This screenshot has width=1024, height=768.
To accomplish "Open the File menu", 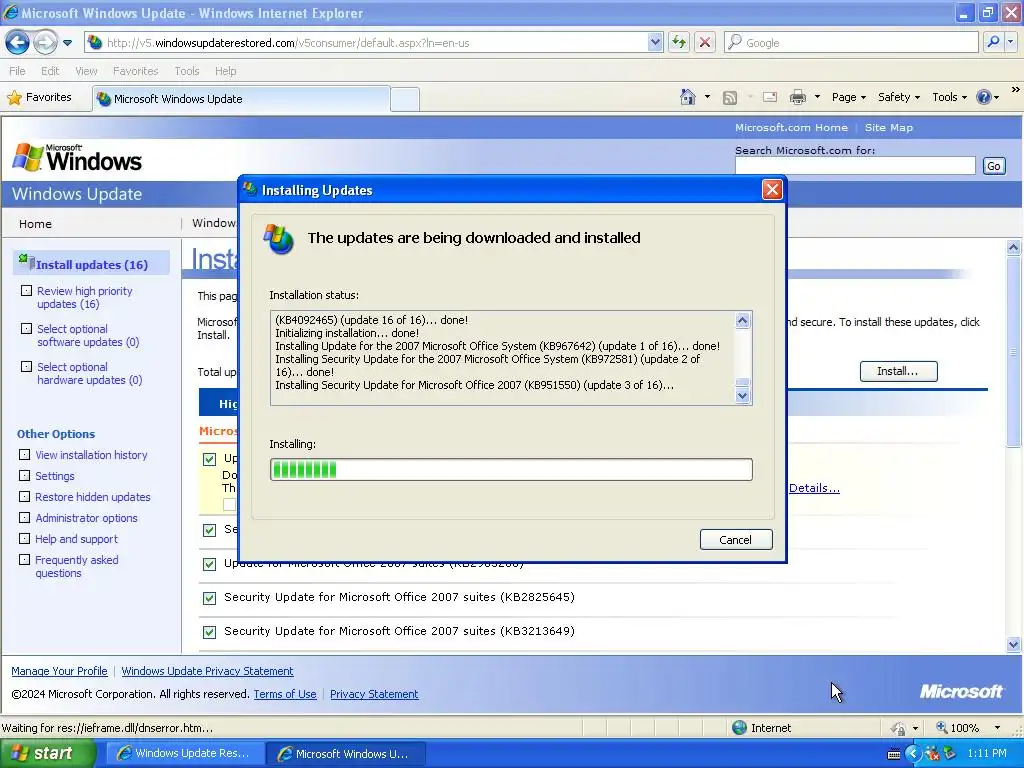I will 17,71.
